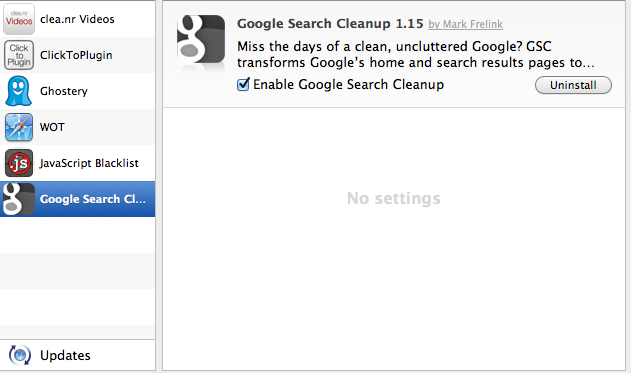Click the JavaScript Blacklist js icon

click(x=19, y=163)
